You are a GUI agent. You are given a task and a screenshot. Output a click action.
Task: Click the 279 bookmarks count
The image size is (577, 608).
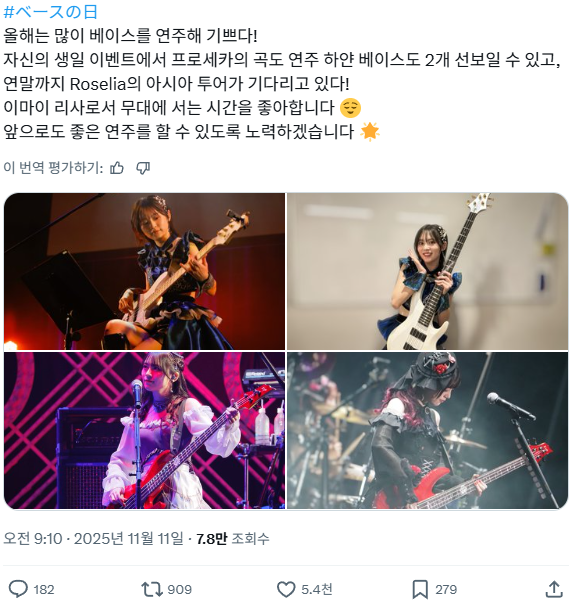446,589
